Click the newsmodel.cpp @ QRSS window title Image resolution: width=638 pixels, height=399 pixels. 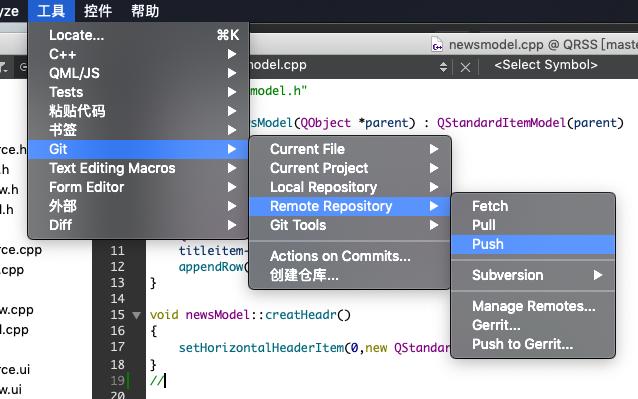543,45
